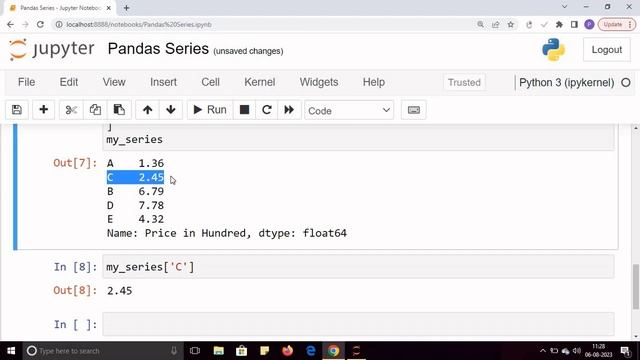Toggle browser side panel icon
The height and width of the screenshot is (360, 640).
click(574, 24)
